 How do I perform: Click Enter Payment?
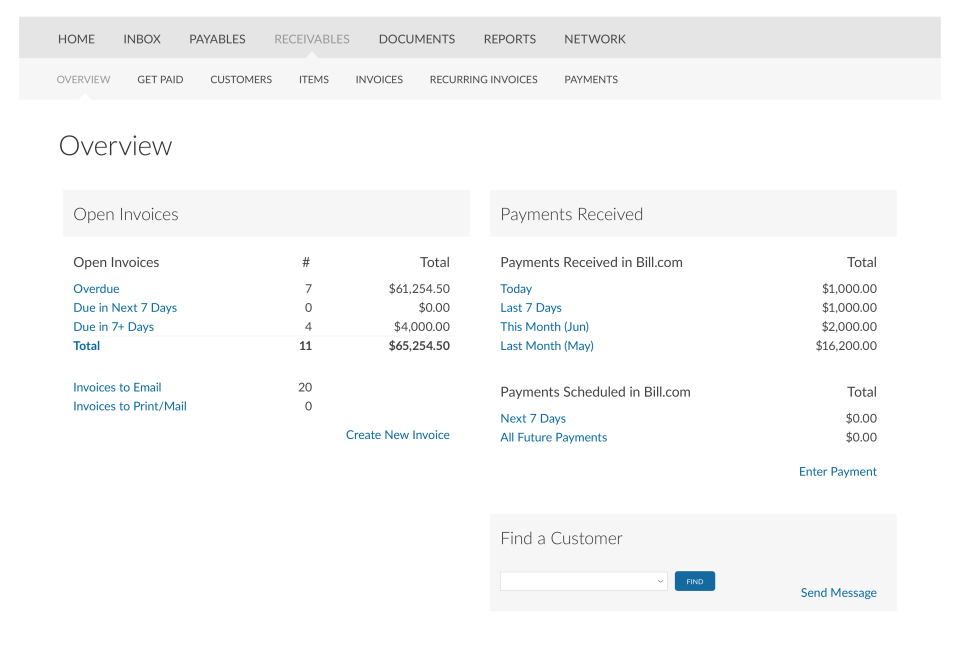coord(838,471)
